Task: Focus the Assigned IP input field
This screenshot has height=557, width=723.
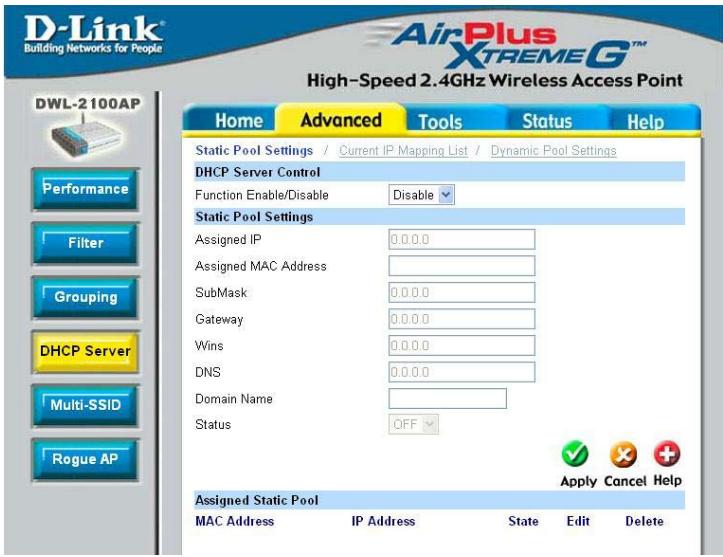Action: tap(462, 239)
